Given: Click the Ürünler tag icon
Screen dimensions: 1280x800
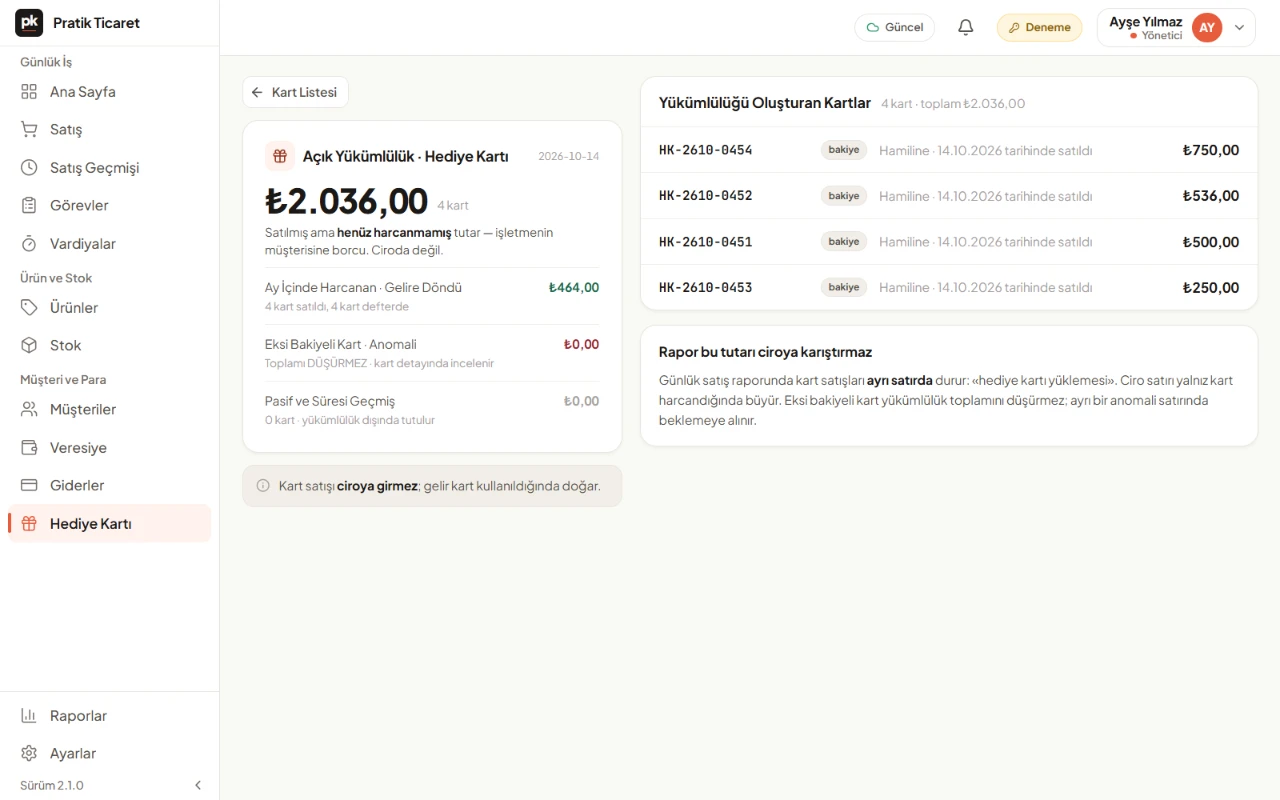Looking at the screenshot, I should (30, 308).
